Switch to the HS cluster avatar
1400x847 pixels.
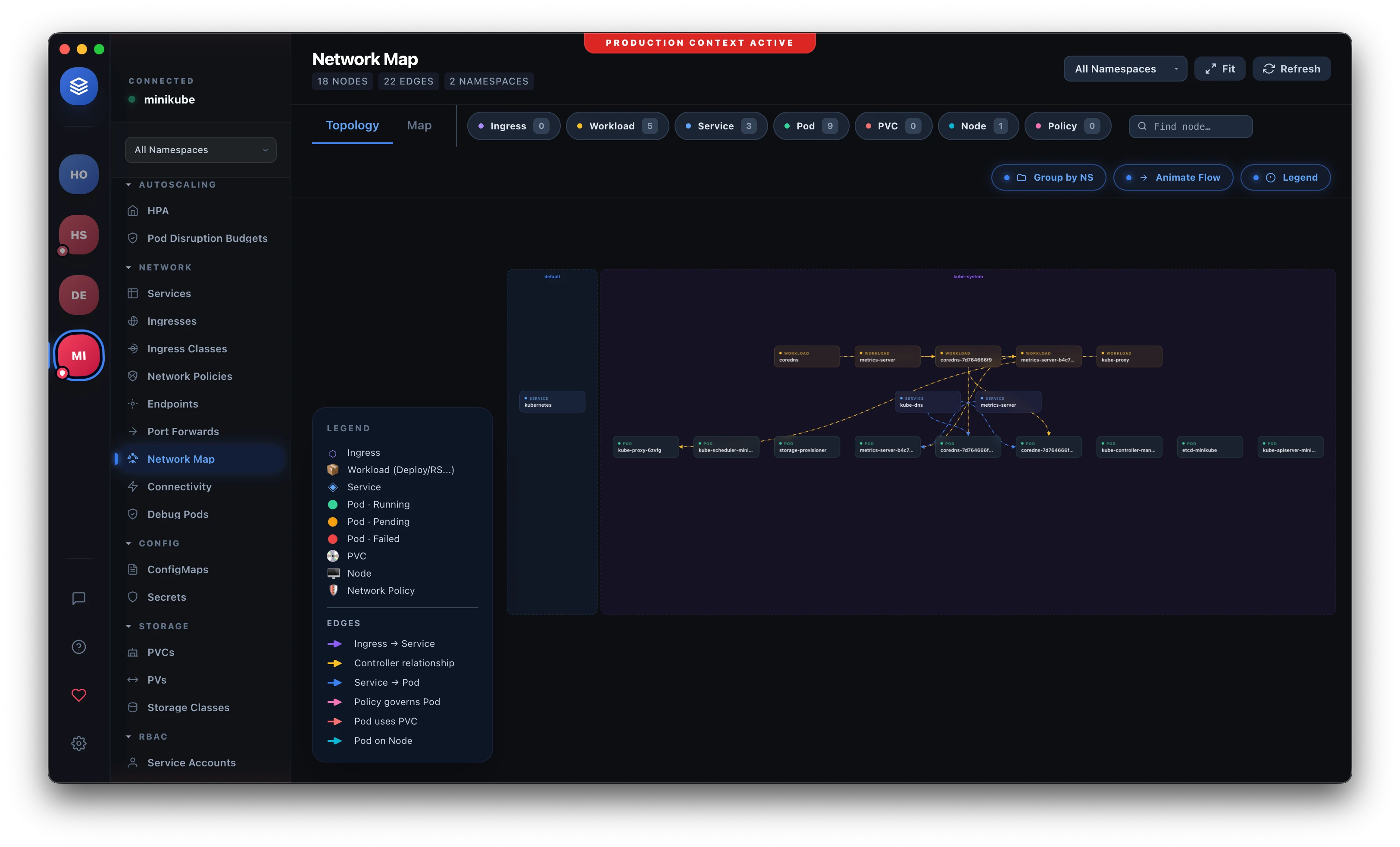tap(78, 235)
